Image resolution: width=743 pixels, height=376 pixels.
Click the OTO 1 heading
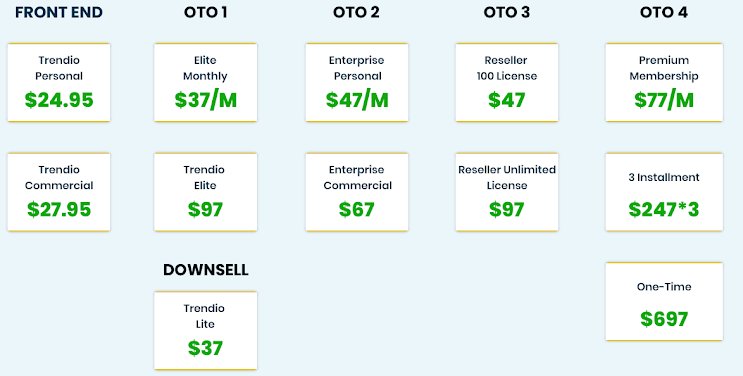coord(206,12)
